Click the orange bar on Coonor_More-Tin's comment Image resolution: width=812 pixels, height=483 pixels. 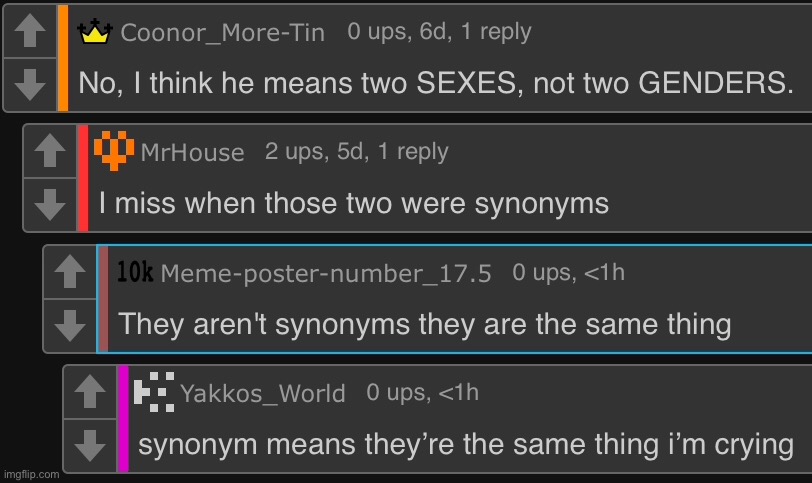click(x=63, y=58)
